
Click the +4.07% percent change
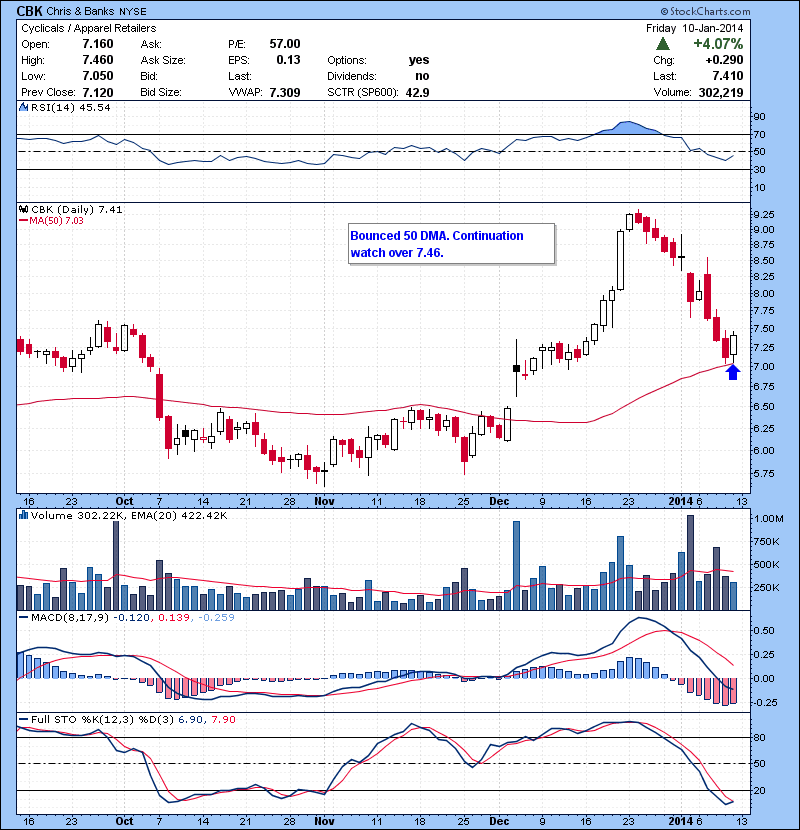point(718,44)
